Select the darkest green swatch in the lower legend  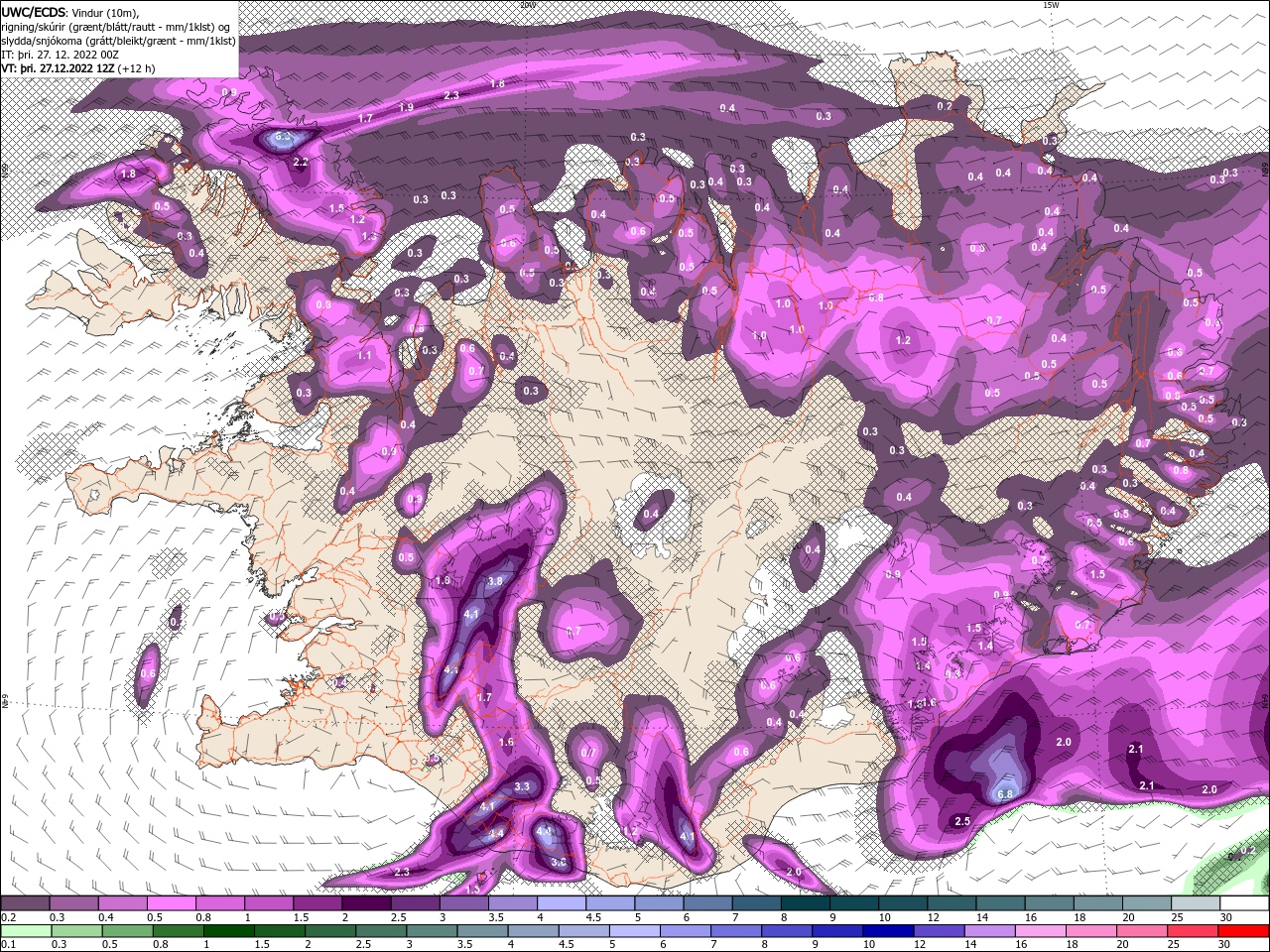[x=227, y=931]
